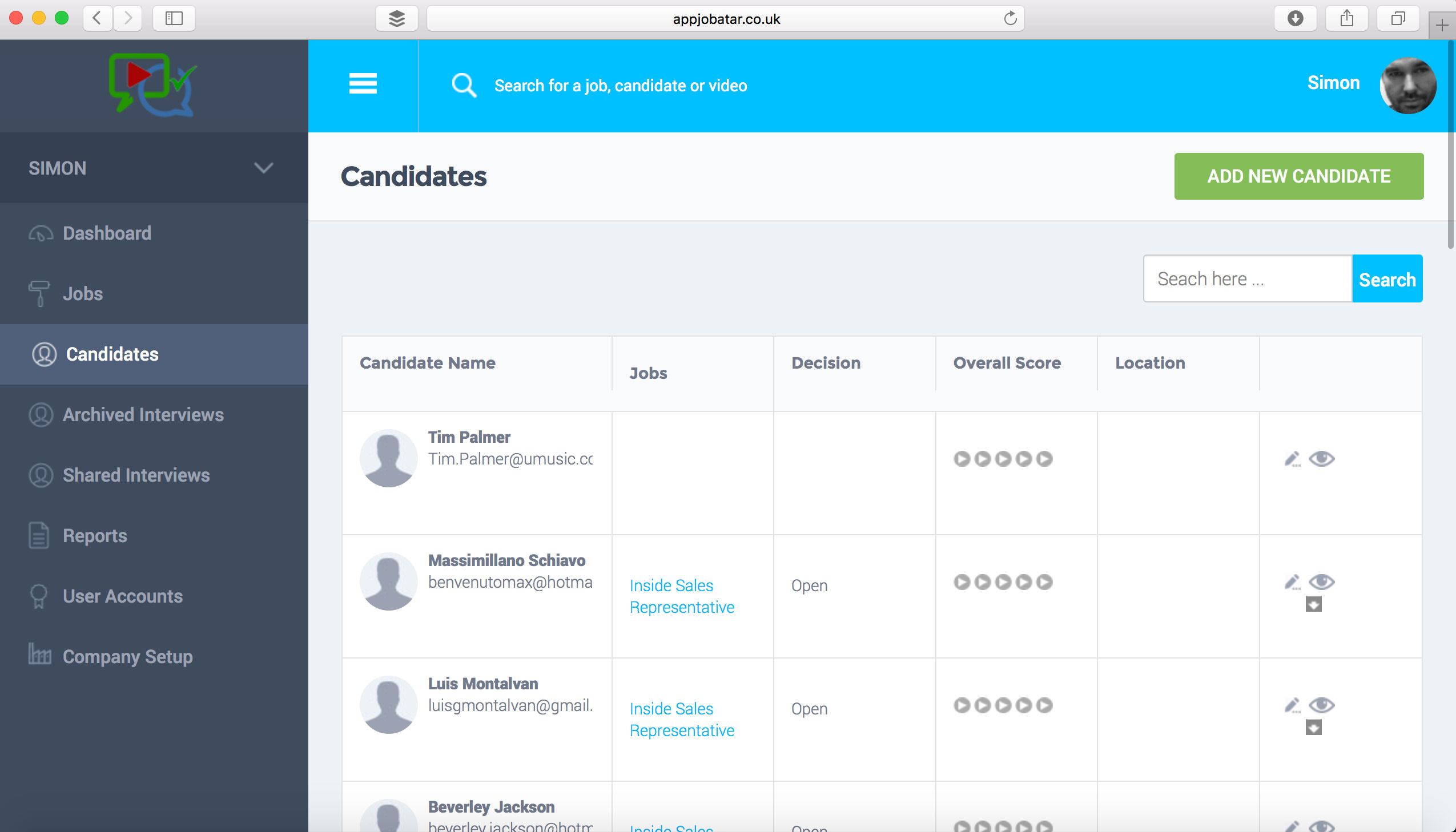
Task: Expand the SIMON account chevron in sidebar
Action: 263,168
